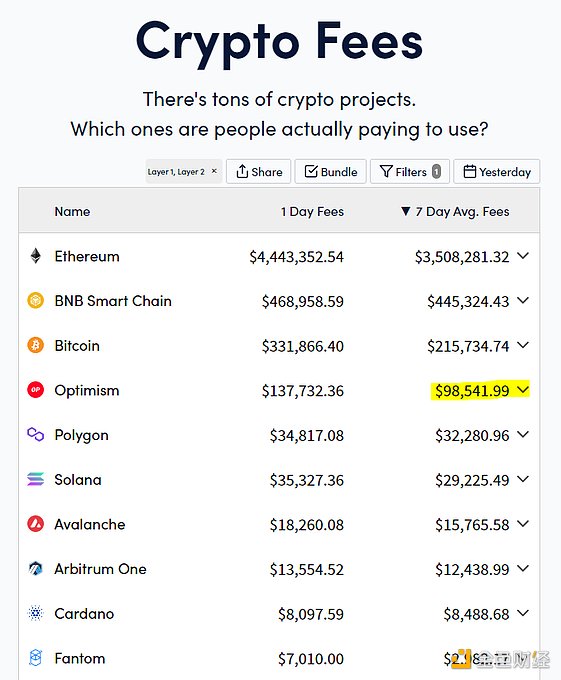Open the Yesterday date picker
This screenshot has height=680, width=561.
[x=497, y=172]
